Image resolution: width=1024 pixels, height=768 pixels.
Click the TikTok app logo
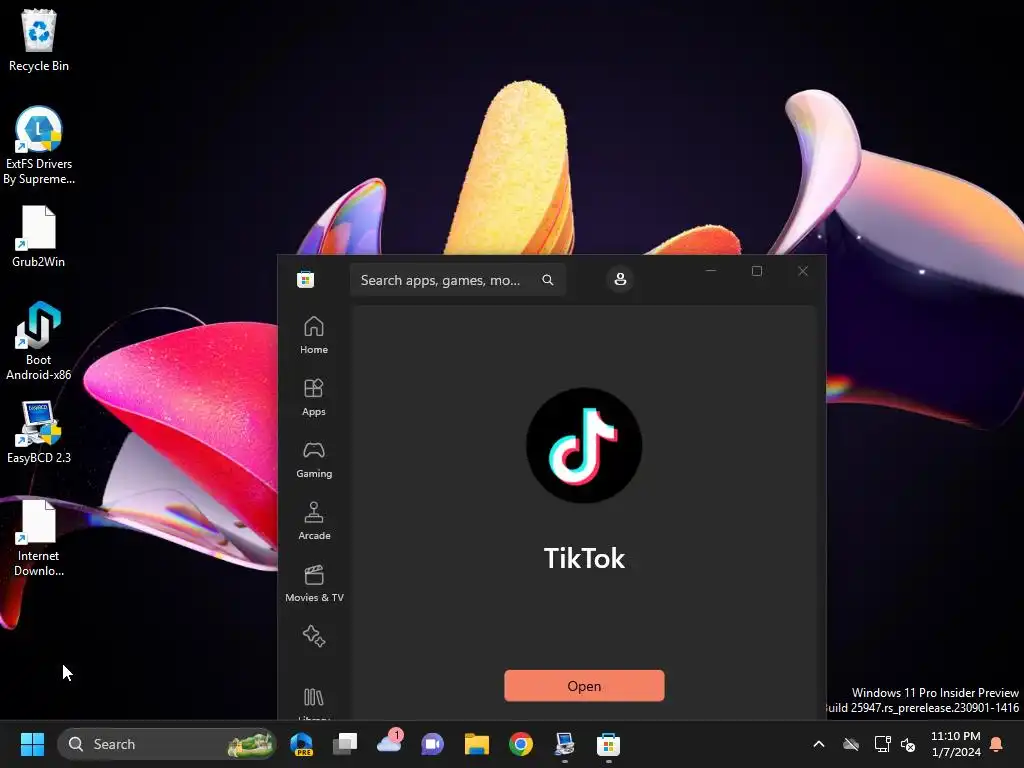click(x=584, y=445)
